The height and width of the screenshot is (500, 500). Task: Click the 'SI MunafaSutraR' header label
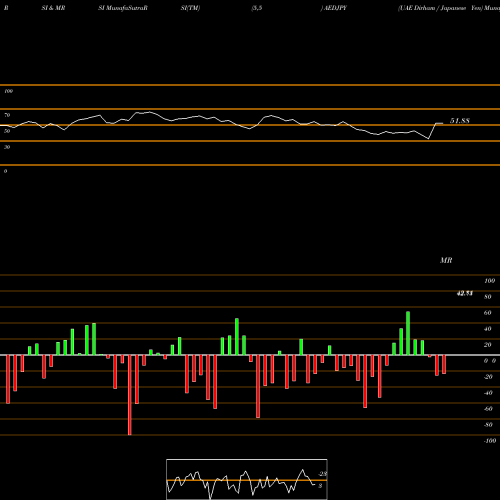[123, 8]
